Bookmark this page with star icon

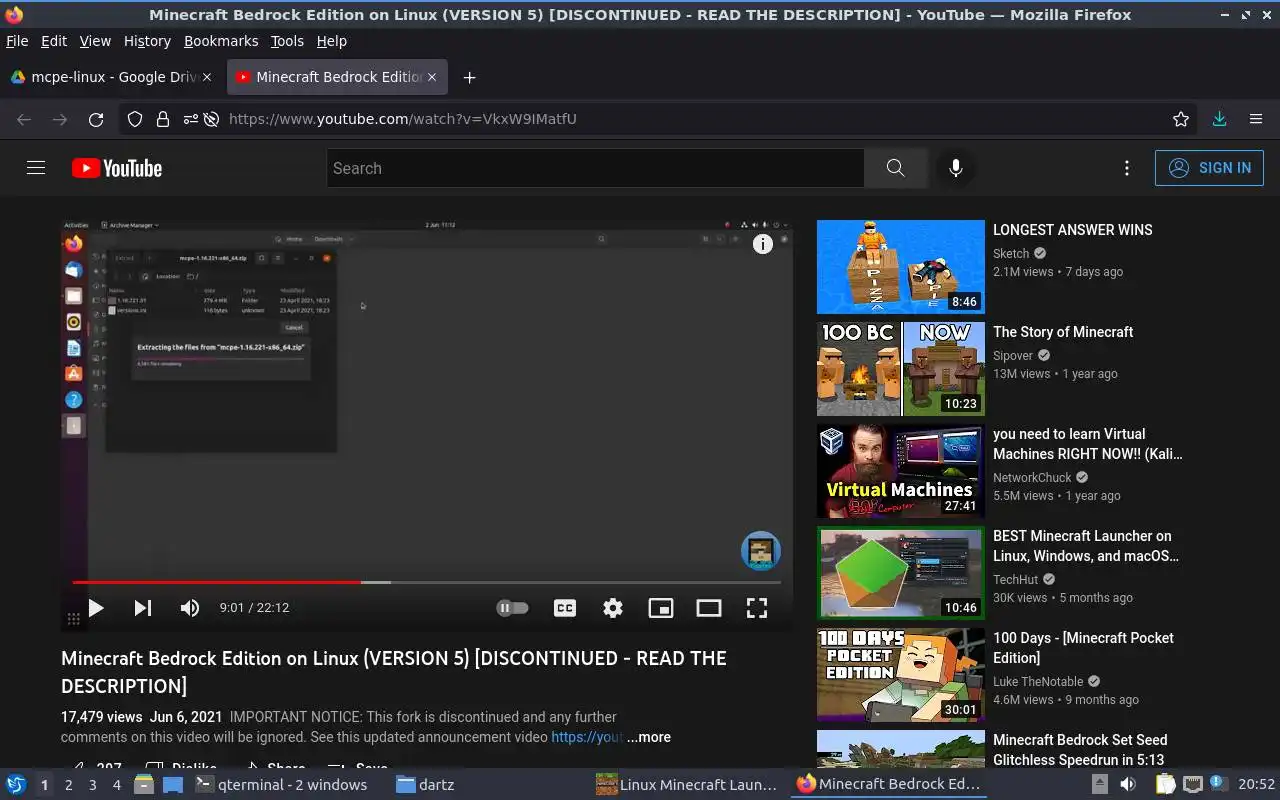(x=1181, y=119)
